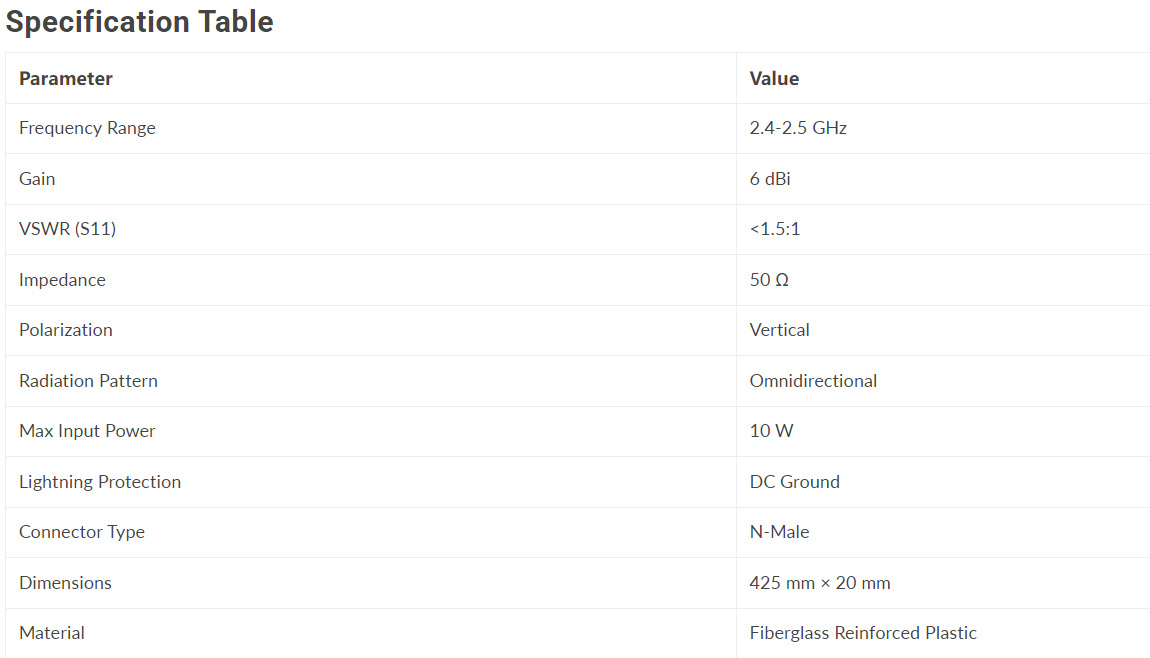
Task: Select the Max Input Power label
Action: (x=87, y=431)
